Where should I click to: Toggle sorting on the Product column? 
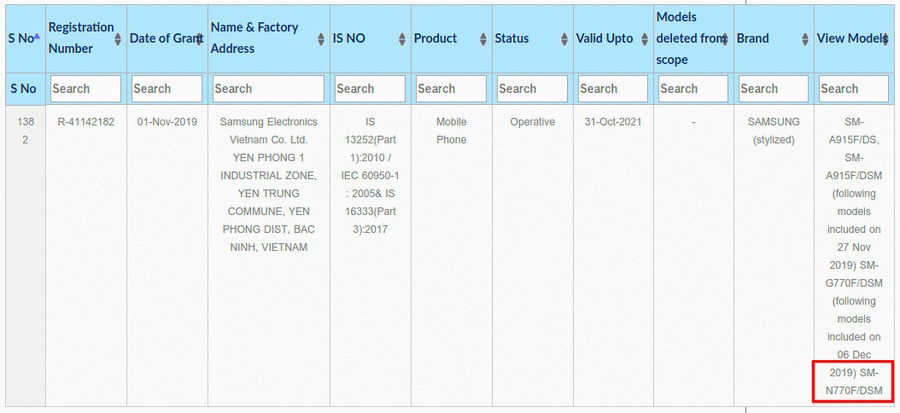pos(483,38)
